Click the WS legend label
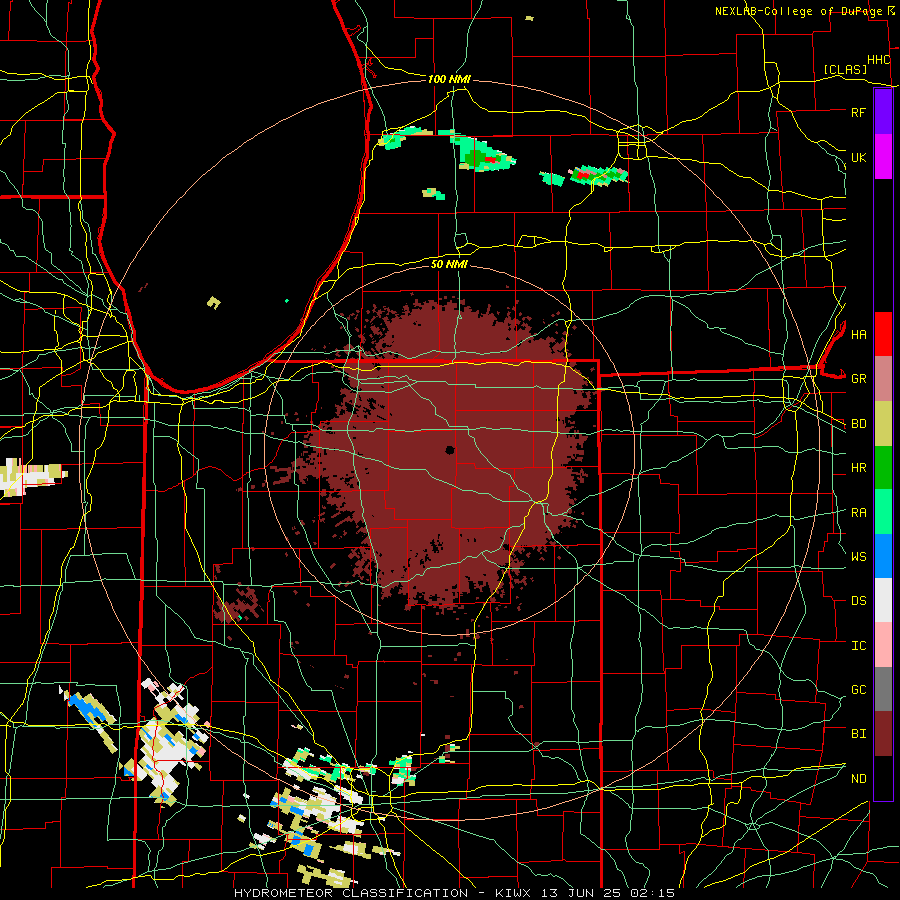 tap(858, 556)
